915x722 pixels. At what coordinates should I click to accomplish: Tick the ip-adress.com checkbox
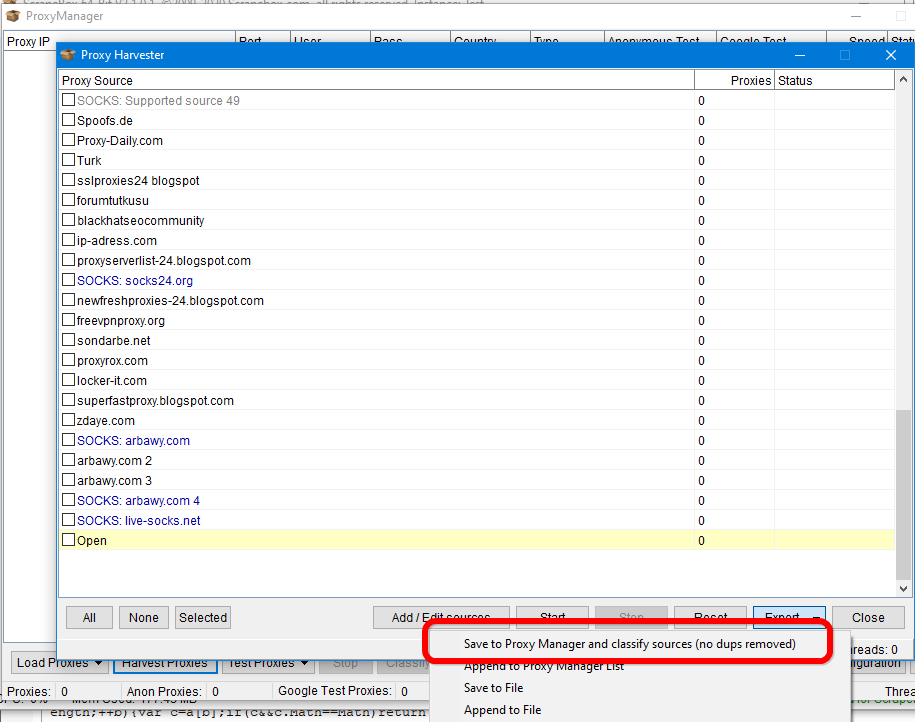[68, 240]
